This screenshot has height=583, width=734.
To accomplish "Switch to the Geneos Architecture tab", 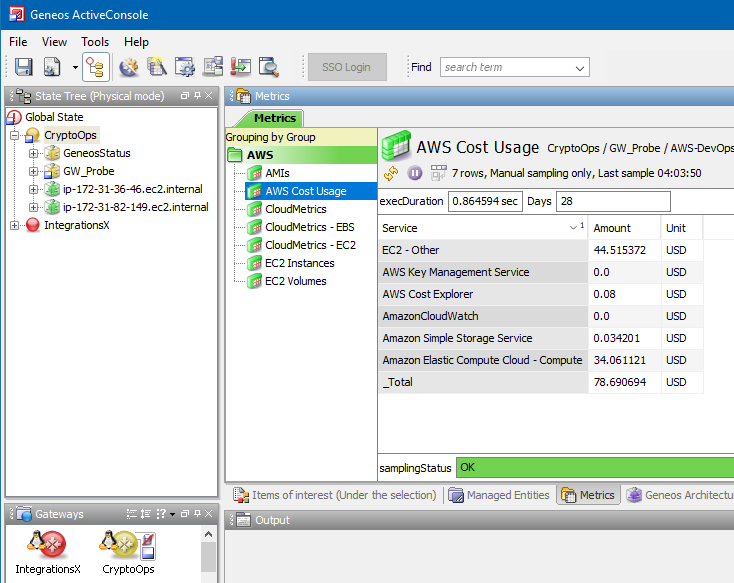I will (680, 495).
